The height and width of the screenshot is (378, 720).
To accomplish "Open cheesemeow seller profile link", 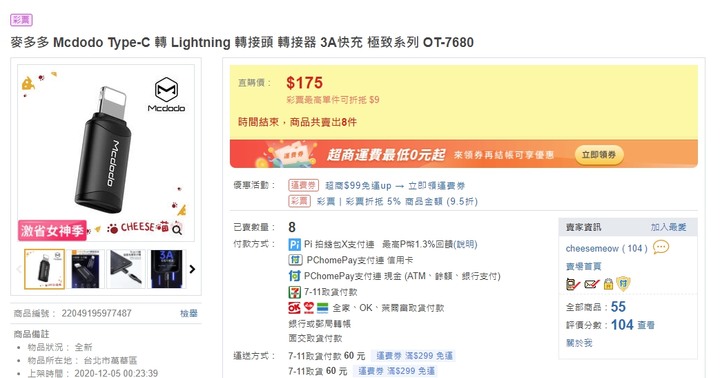I will tap(592, 248).
